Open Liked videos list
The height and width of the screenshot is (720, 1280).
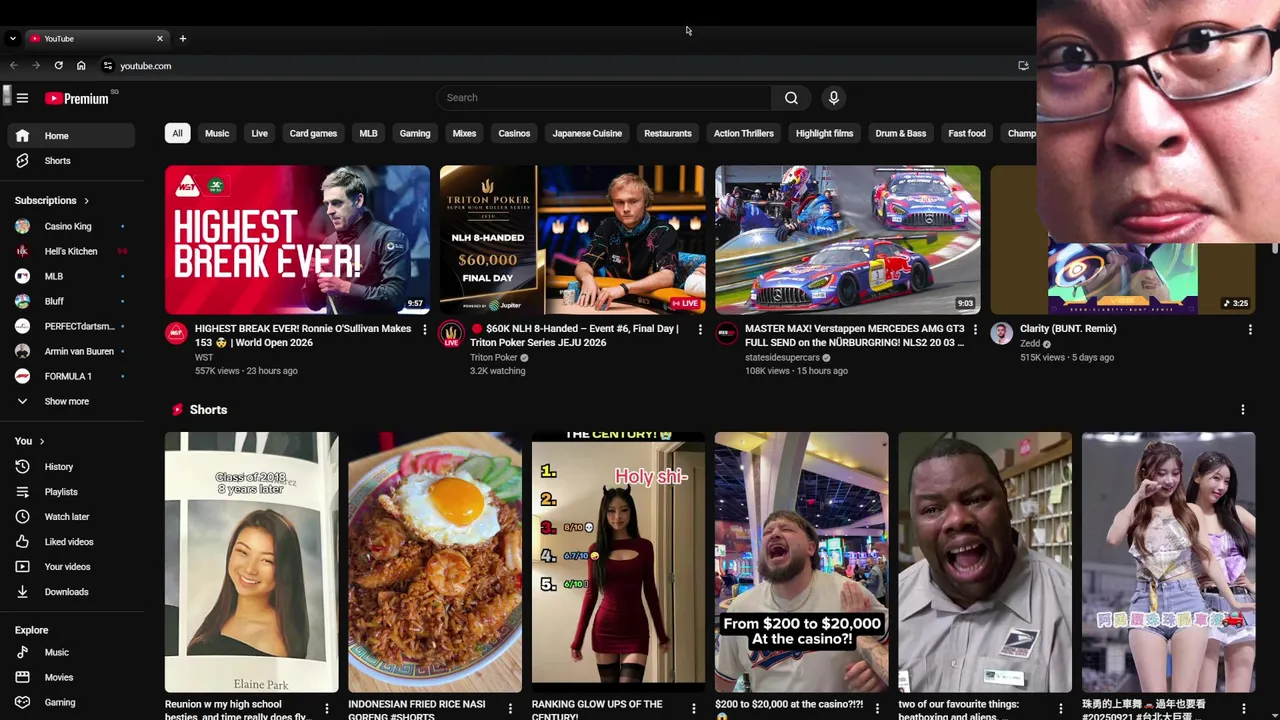point(70,542)
